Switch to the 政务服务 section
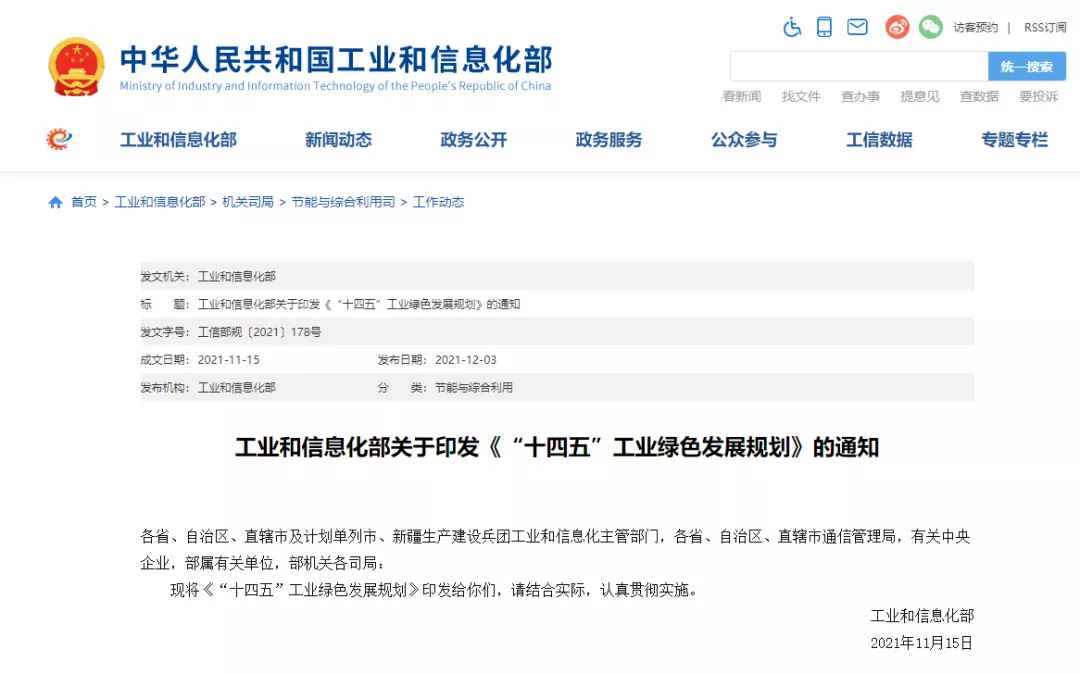The height and width of the screenshot is (674, 1080). tap(609, 140)
